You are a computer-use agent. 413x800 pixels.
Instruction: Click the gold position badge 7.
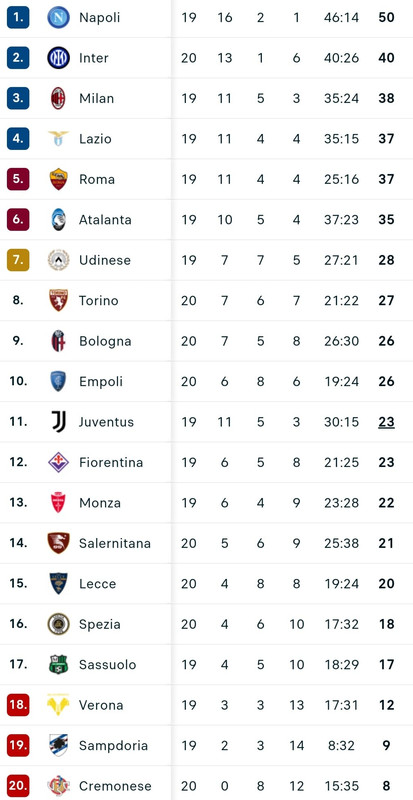coord(18,260)
